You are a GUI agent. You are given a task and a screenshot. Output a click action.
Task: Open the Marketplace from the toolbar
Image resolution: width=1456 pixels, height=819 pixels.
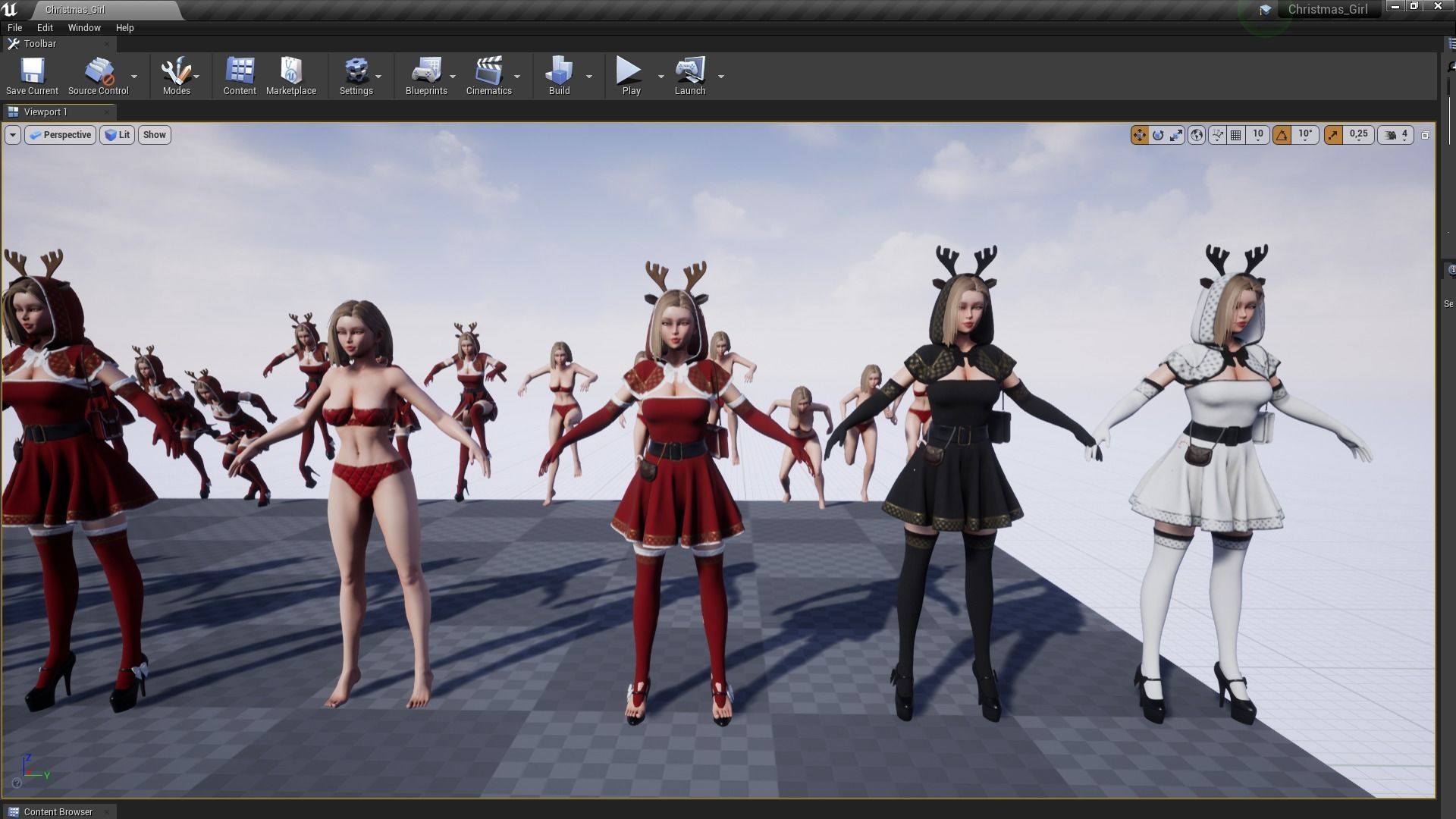290,71
